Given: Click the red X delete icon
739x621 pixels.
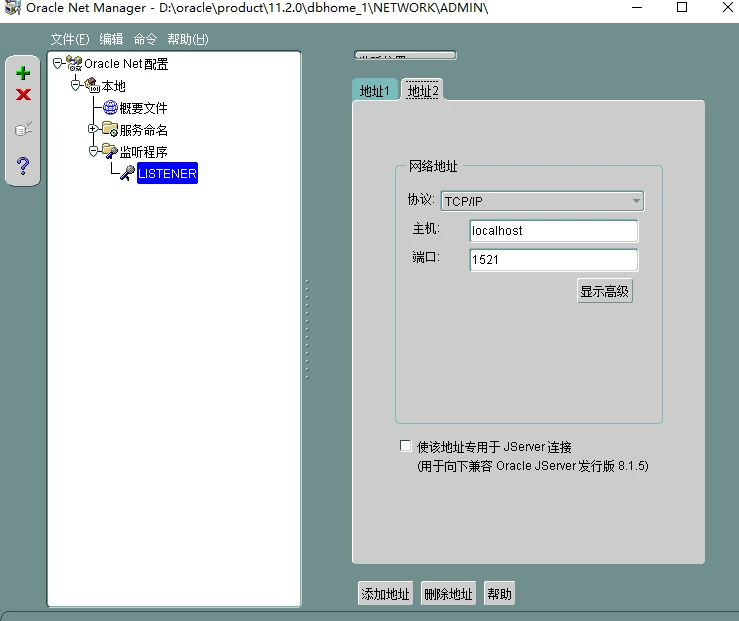Looking at the screenshot, I should pyautogui.click(x=23, y=95).
